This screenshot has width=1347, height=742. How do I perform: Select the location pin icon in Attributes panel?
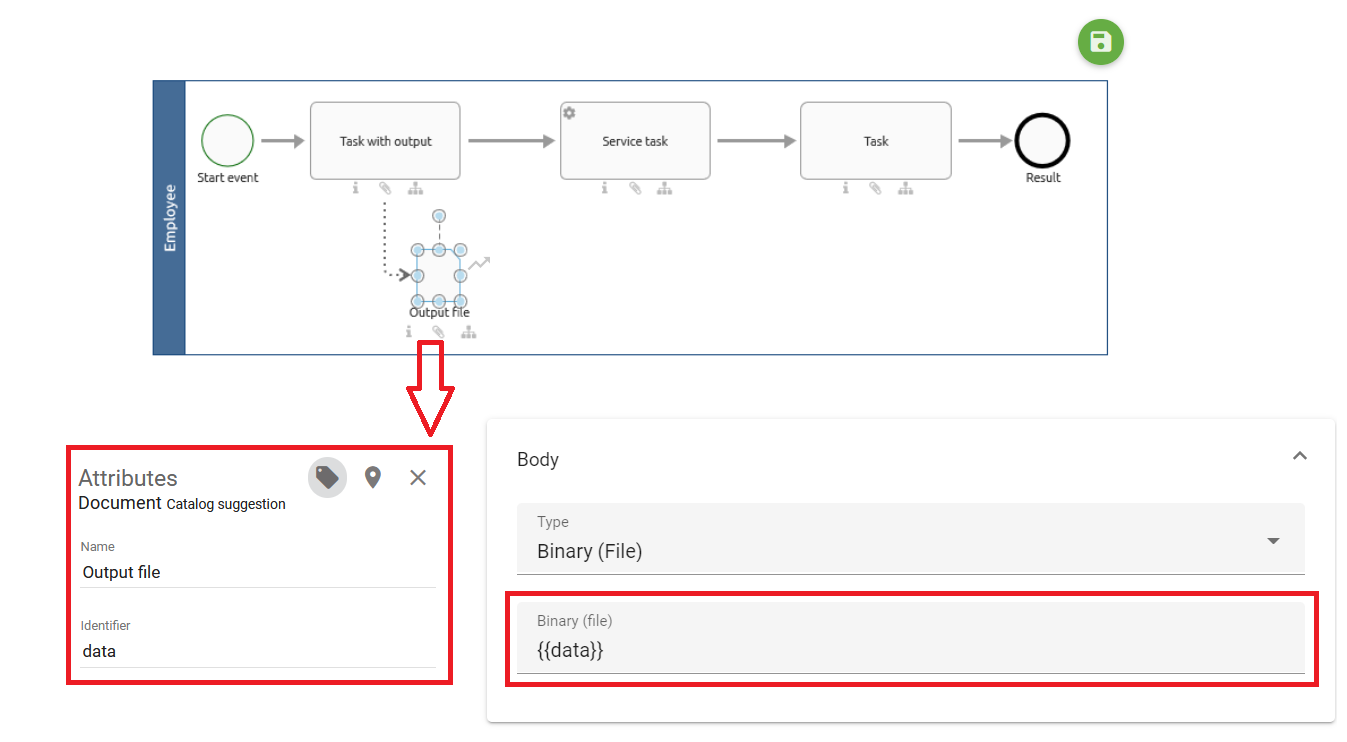click(x=372, y=477)
